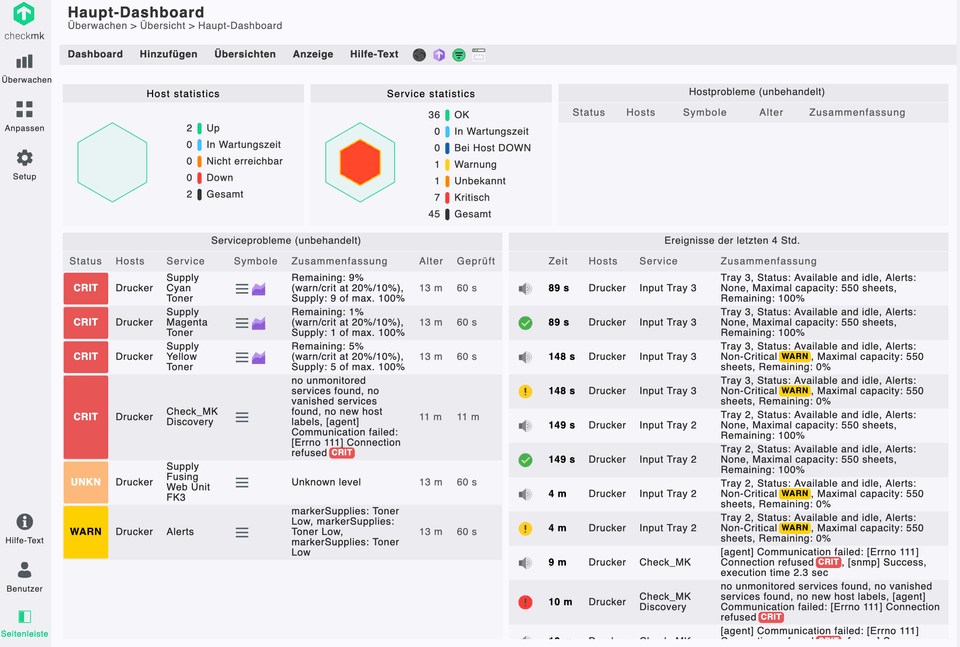Image resolution: width=960 pixels, height=647 pixels.
Task: Open the performance graph for Supply Cyan Toner
Action: (258, 289)
